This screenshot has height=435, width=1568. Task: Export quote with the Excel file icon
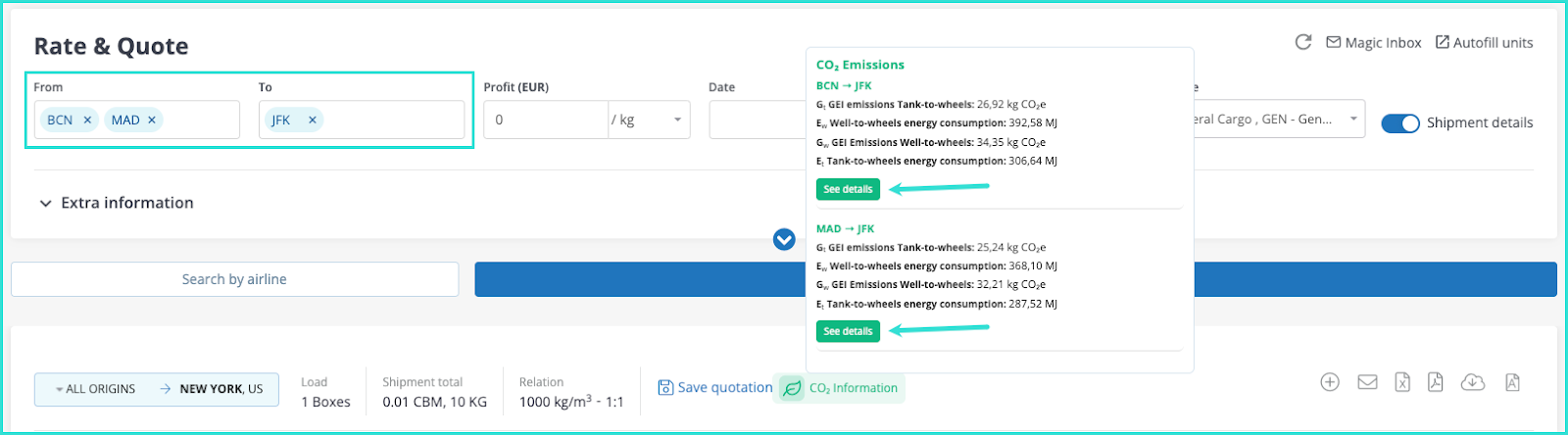click(x=1402, y=382)
